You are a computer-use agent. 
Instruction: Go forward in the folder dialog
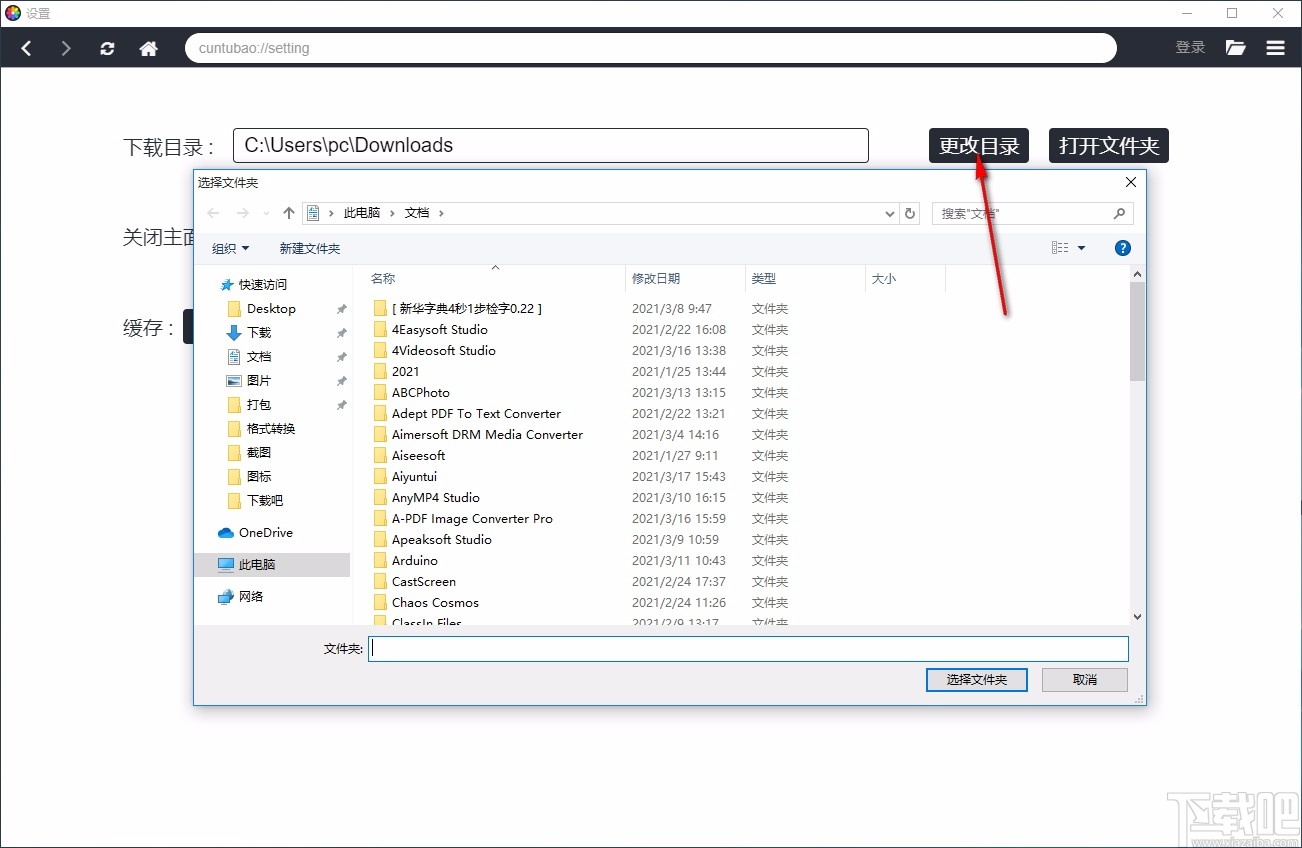tap(243, 213)
